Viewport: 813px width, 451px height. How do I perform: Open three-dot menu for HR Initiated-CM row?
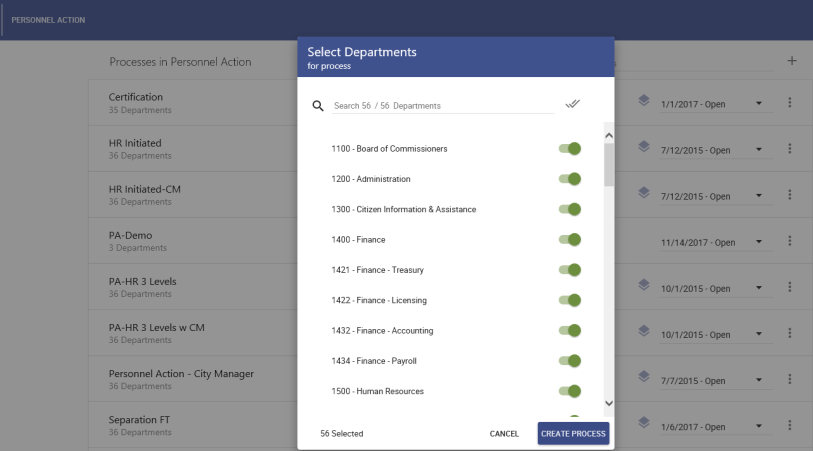(x=789, y=195)
